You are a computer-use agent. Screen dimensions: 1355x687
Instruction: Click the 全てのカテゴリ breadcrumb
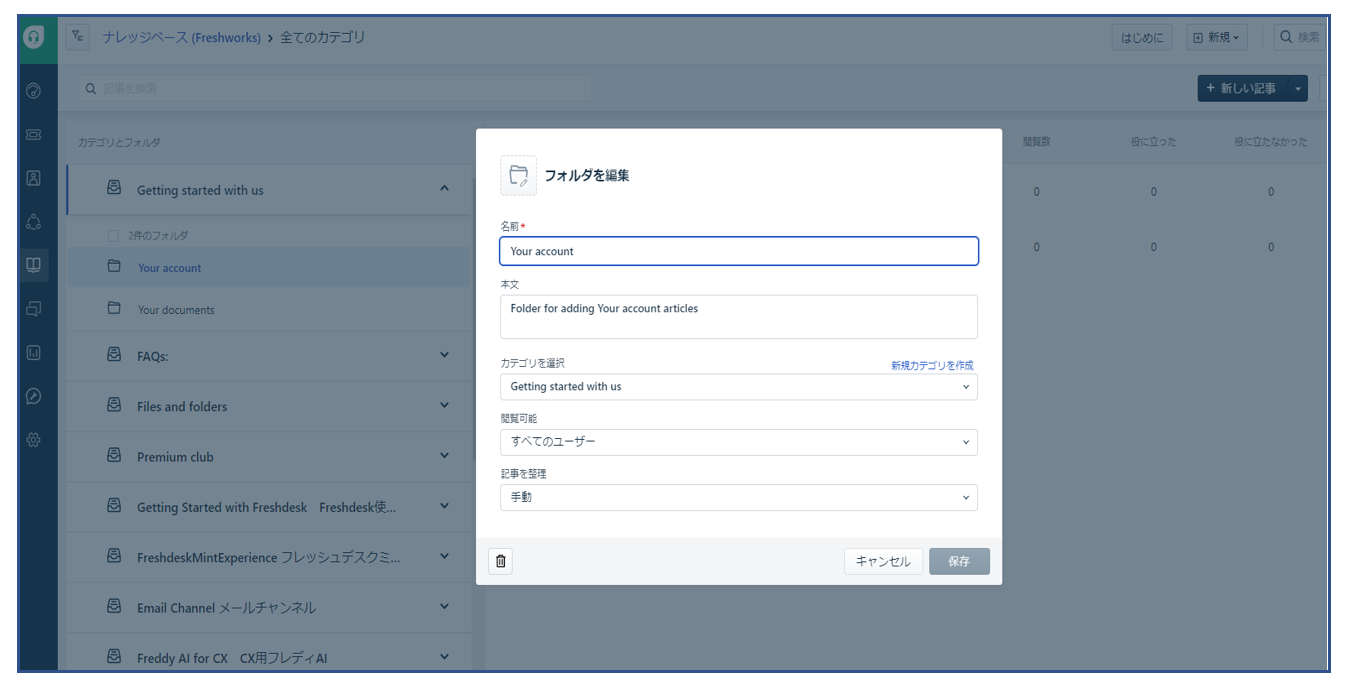(x=322, y=37)
